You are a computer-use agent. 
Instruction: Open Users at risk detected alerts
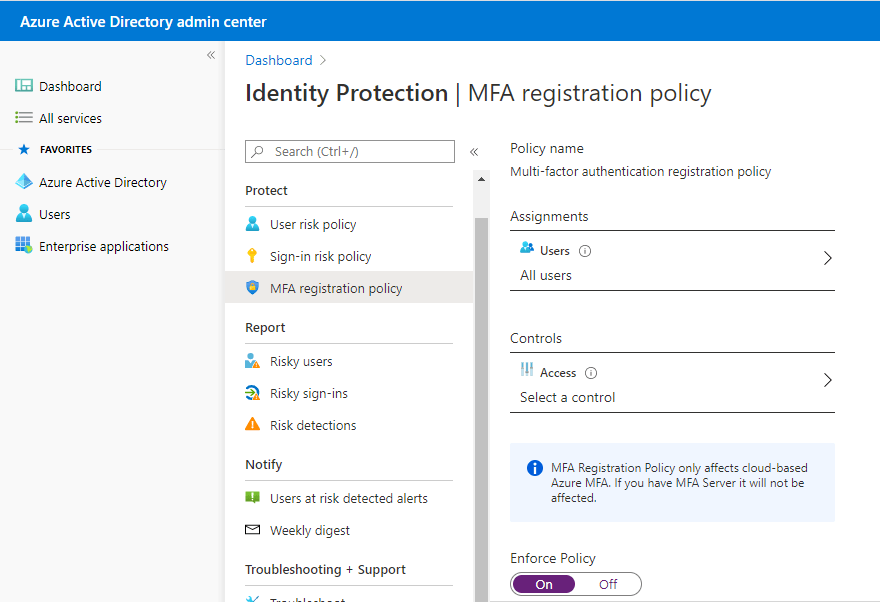coord(349,498)
